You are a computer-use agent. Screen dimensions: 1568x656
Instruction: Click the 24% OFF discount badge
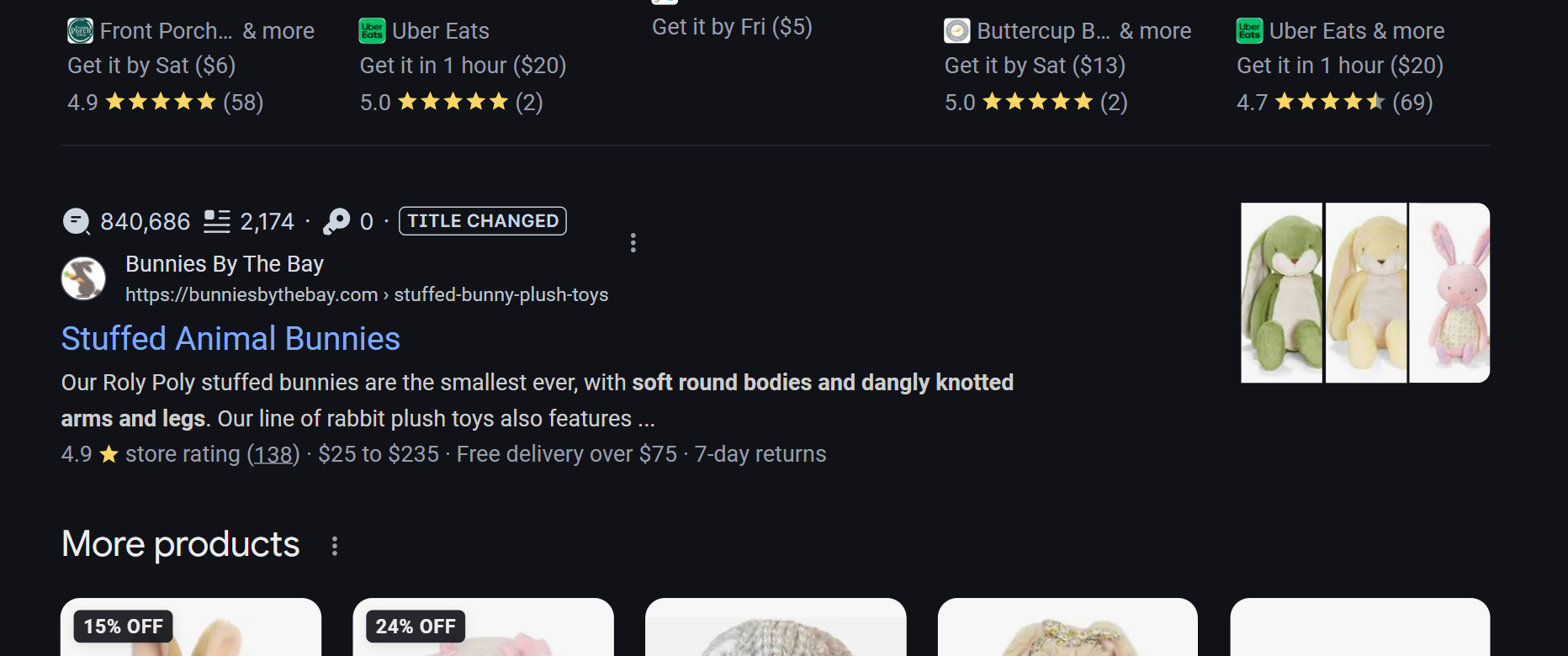tap(416, 626)
